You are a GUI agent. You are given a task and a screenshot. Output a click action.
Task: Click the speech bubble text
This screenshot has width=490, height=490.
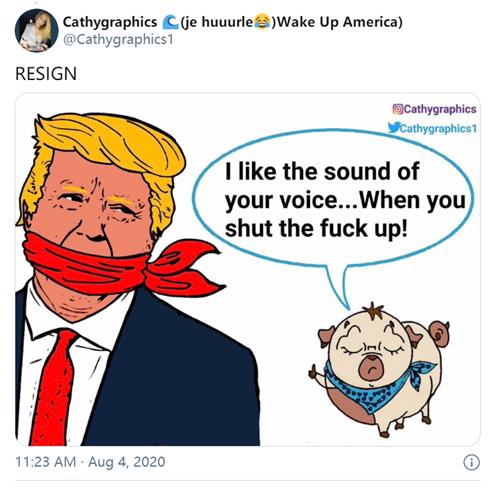coord(345,200)
